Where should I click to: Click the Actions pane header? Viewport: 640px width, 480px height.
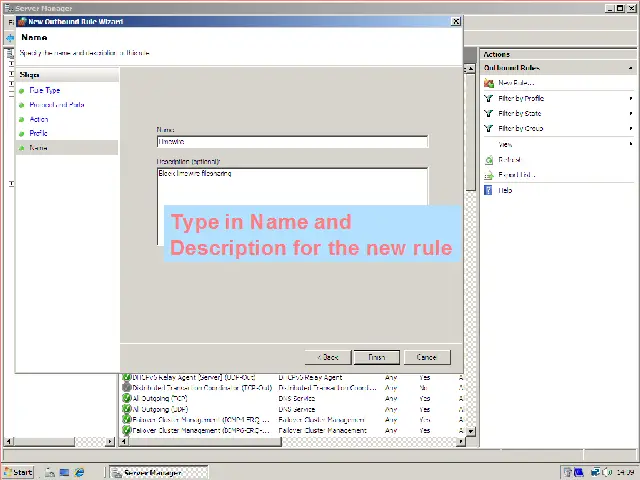click(x=558, y=54)
